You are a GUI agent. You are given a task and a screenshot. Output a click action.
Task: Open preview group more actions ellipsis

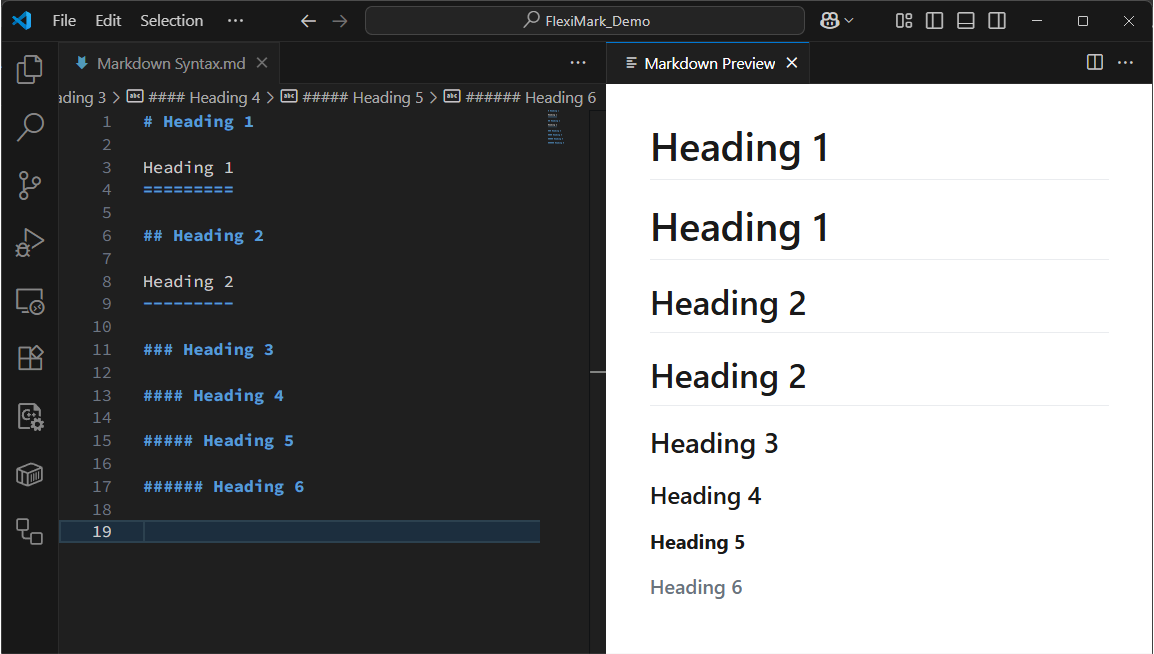click(1125, 63)
